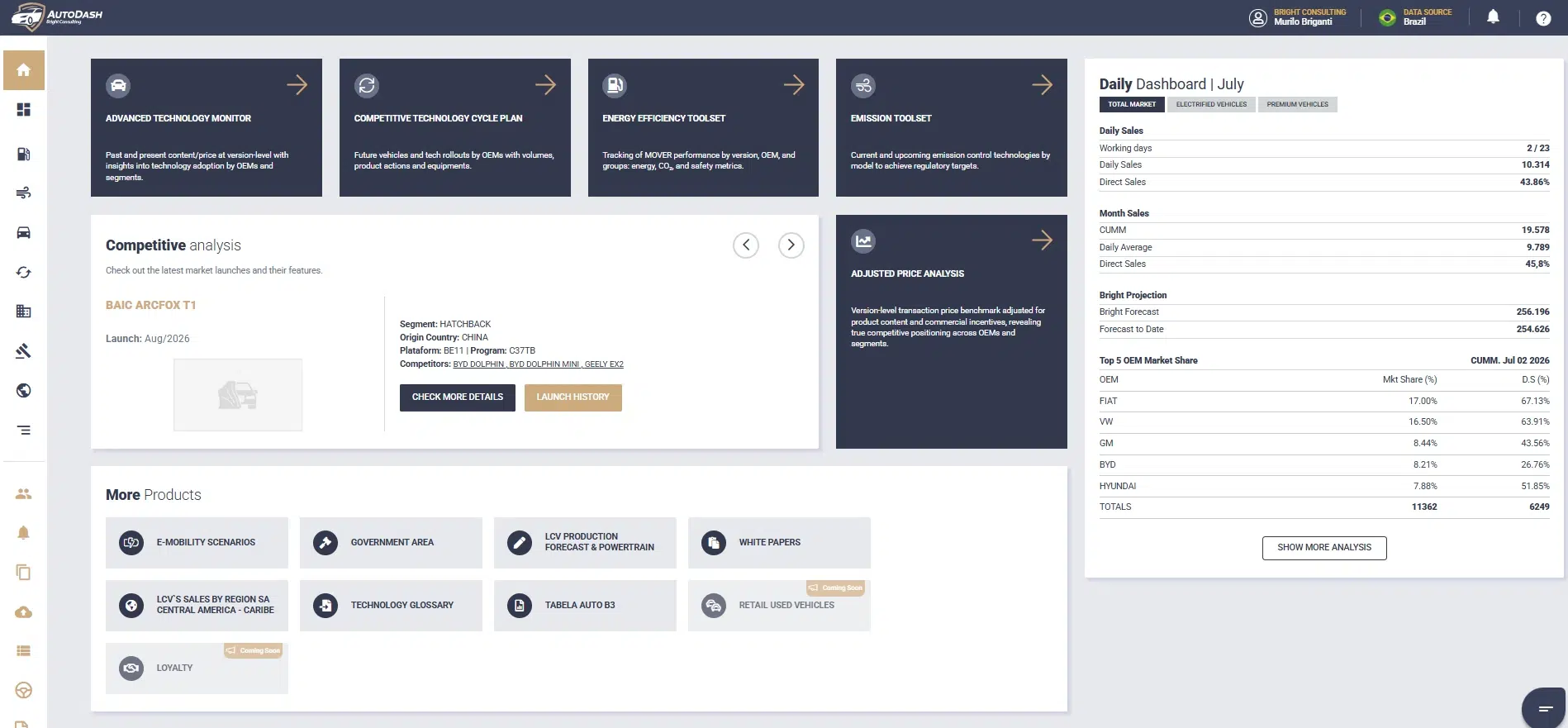The width and height of the screenshot is (1568, 728).
Task: Open the steering wheel icon in sidebar
Action: point(24,691)
